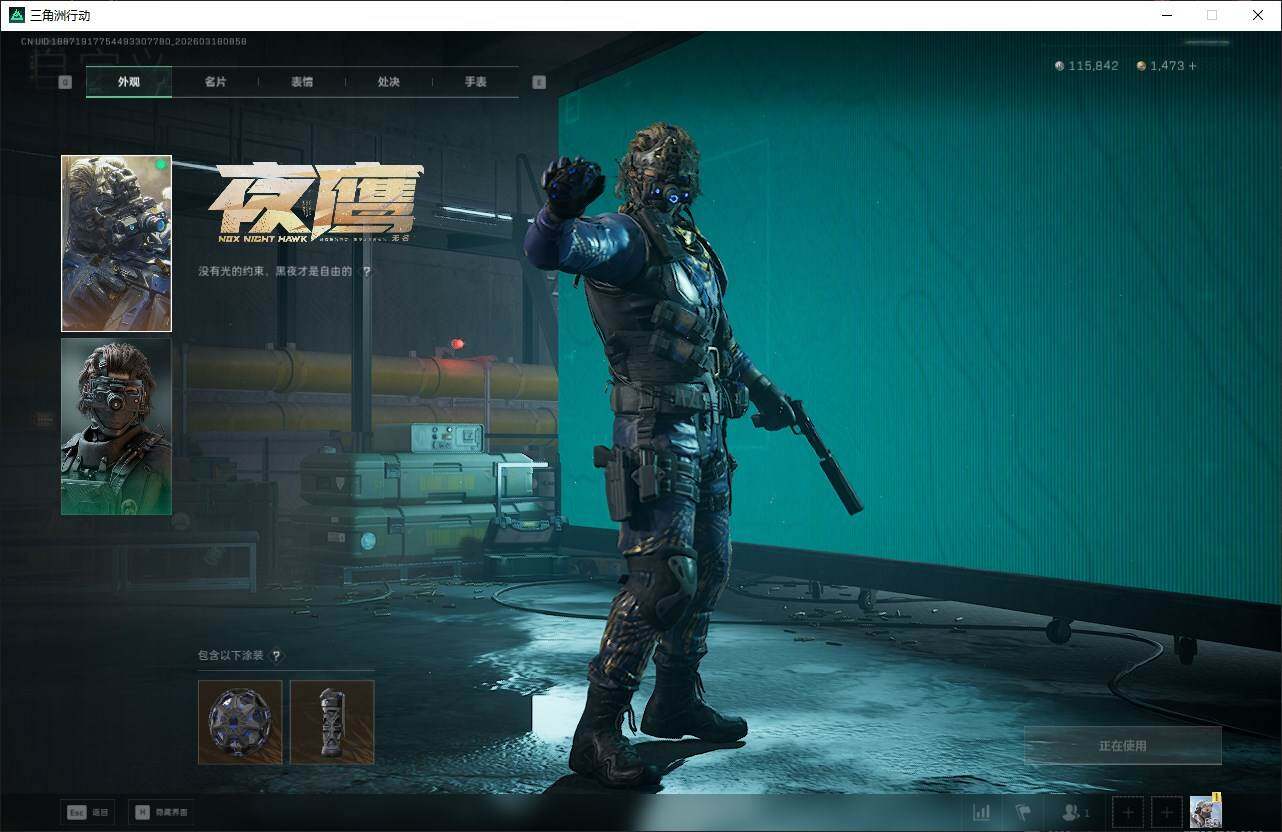Close the 三角洲行动 window
This screenshot has width=1282, height=832.
pyautogui.click(x=1258, y=15)
